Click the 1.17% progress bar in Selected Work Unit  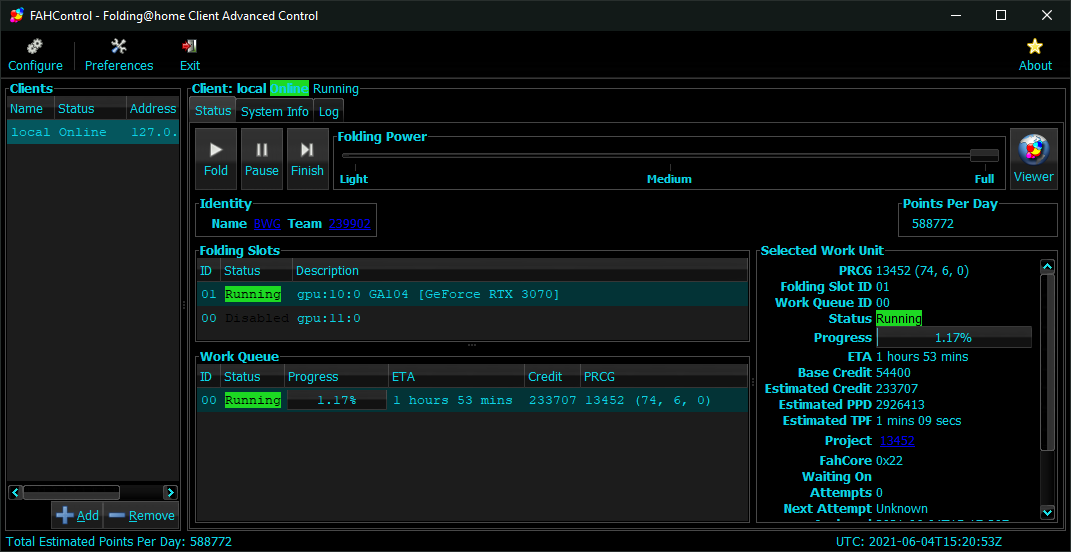954,337
